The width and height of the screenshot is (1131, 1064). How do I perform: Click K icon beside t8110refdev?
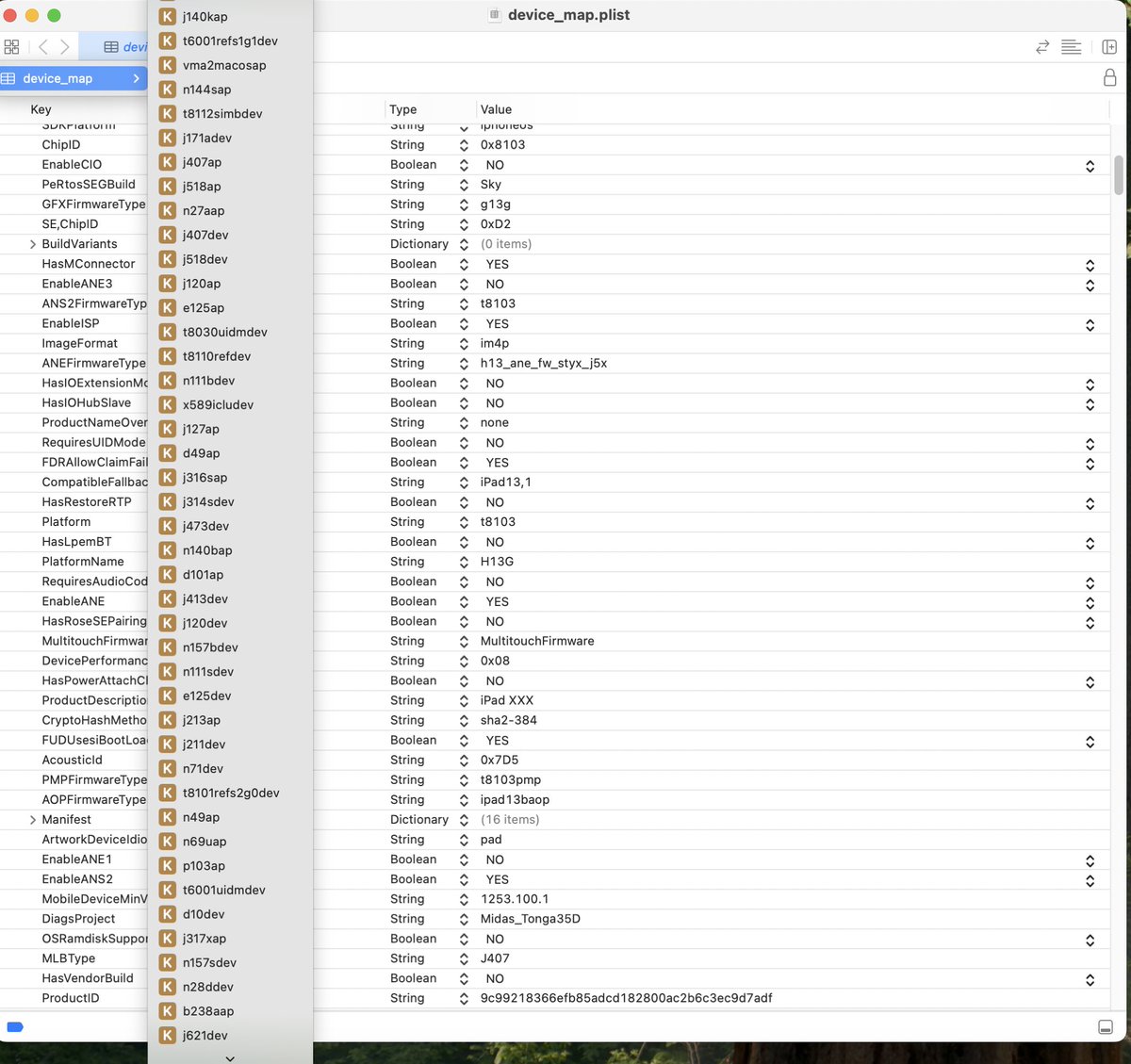click(167, 356)
